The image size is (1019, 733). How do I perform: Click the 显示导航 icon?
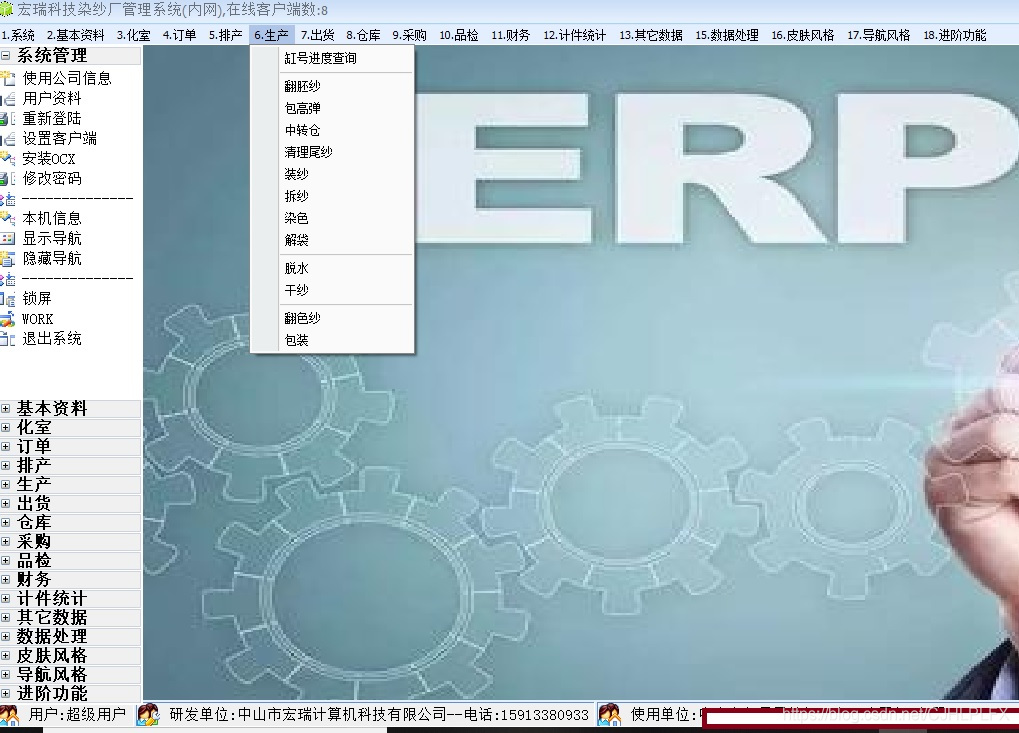[8, 238]
